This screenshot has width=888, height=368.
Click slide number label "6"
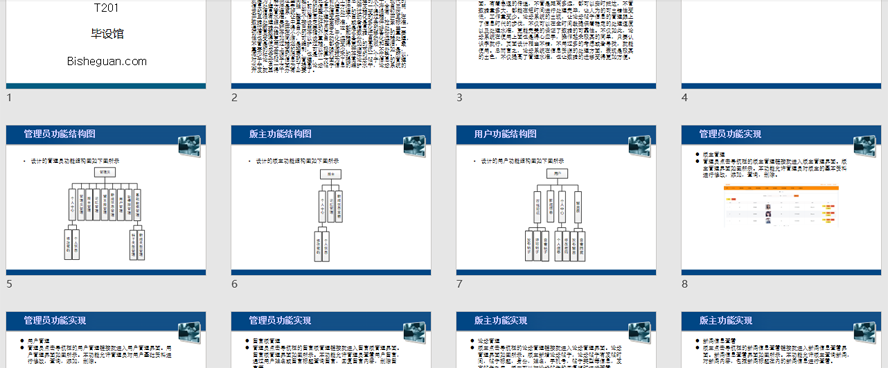[x=234, y=284]
